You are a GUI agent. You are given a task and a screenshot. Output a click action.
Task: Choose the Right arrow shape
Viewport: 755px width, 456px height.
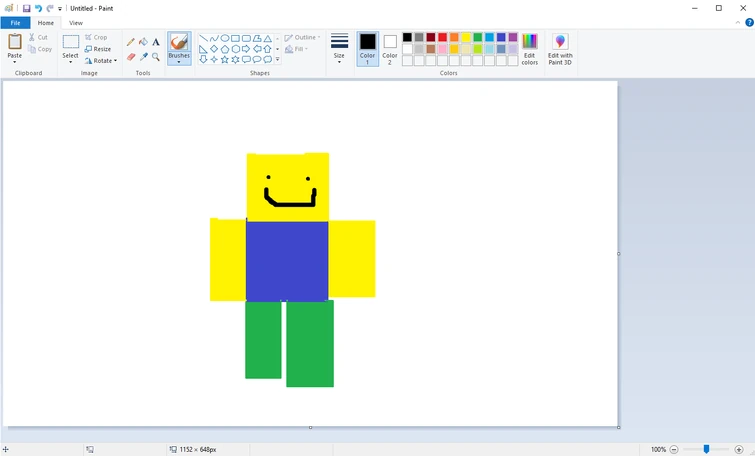point(246,49)
